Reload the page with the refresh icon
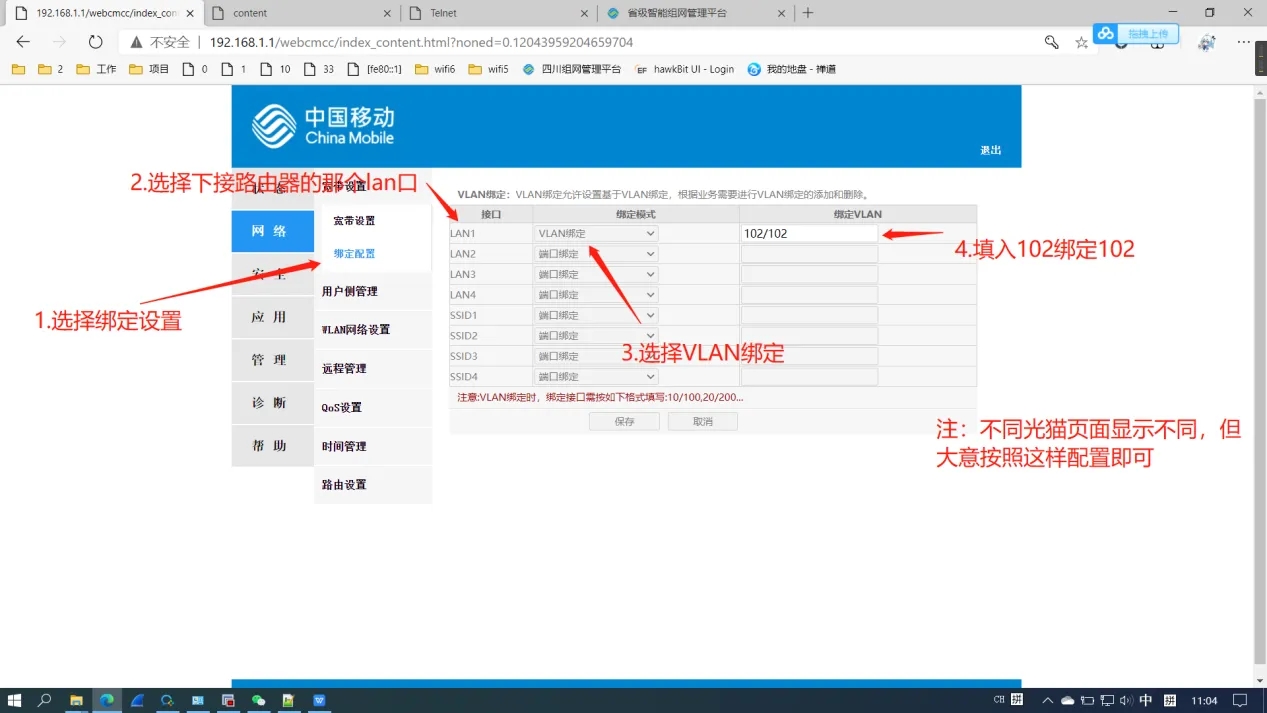Image resolution: width=1267 pixels, height=713 pixels. coord(95,42)
